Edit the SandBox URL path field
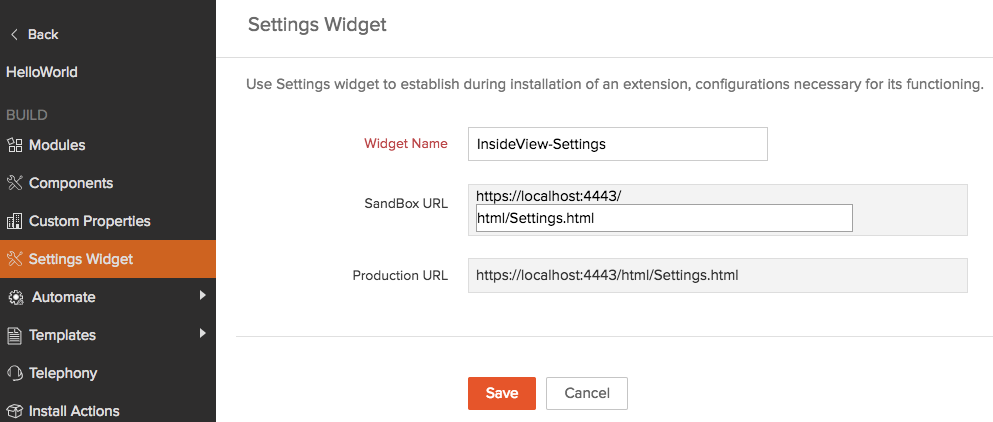Image resolution: width=993 pixels, height=422 pixels. tap(664, 218)
